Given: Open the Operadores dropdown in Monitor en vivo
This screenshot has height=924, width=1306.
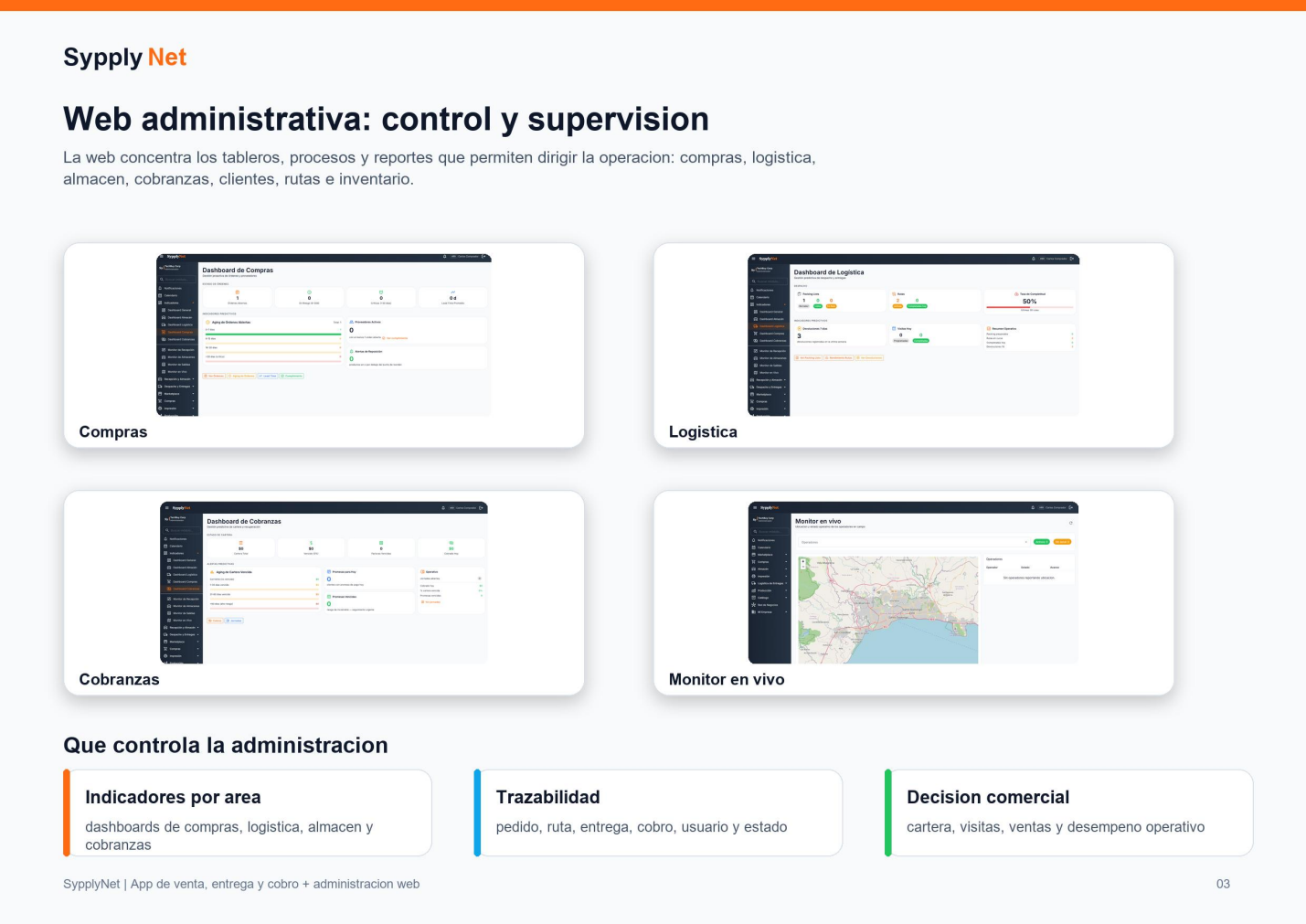Looking at the screenshot, I should click(913, 542).
